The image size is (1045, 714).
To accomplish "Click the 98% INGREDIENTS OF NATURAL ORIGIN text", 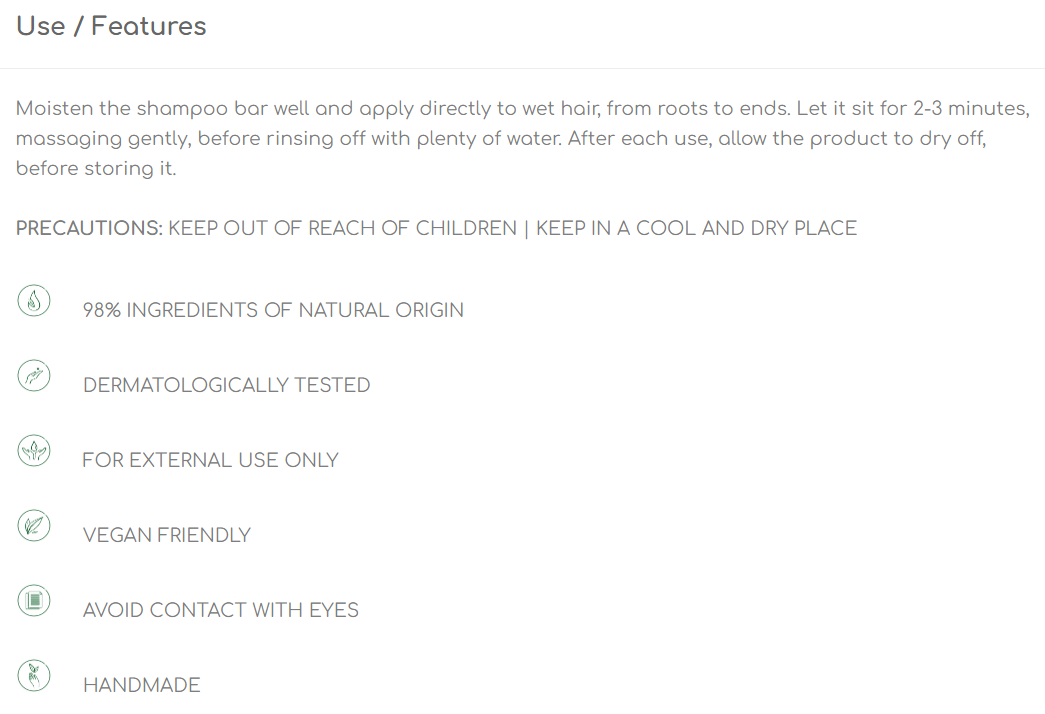I will click(273, 310).
